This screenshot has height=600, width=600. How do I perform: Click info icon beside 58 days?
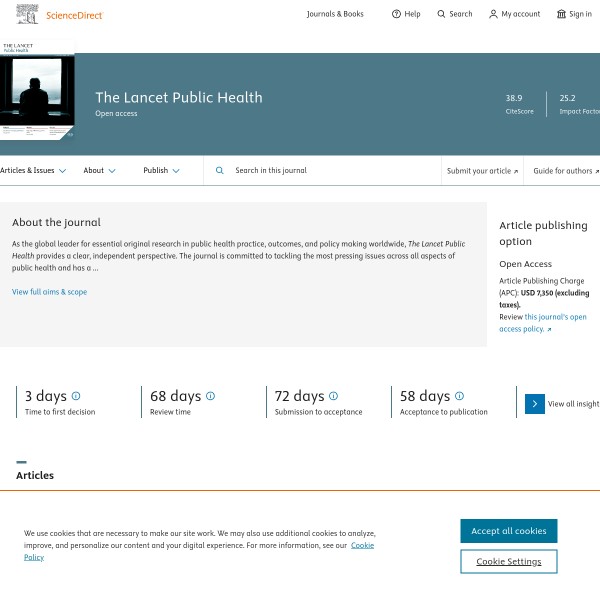[459, 396]
